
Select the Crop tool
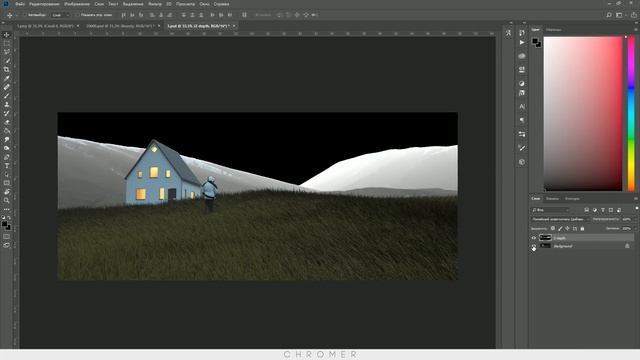pos(7,70)
